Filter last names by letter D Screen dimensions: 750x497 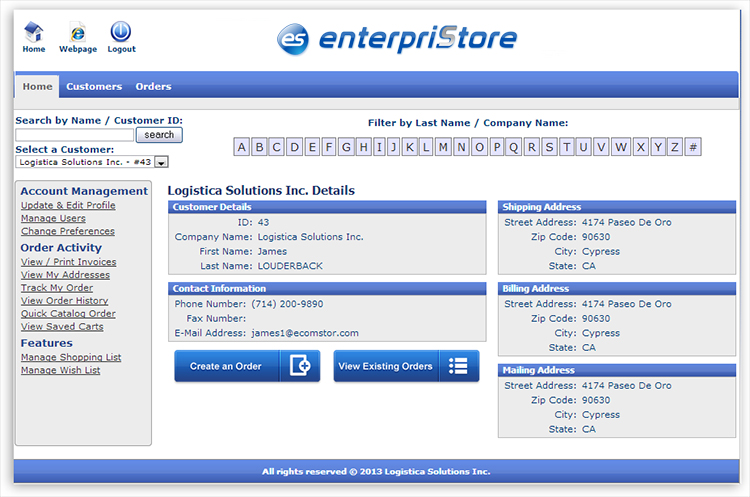295,147
